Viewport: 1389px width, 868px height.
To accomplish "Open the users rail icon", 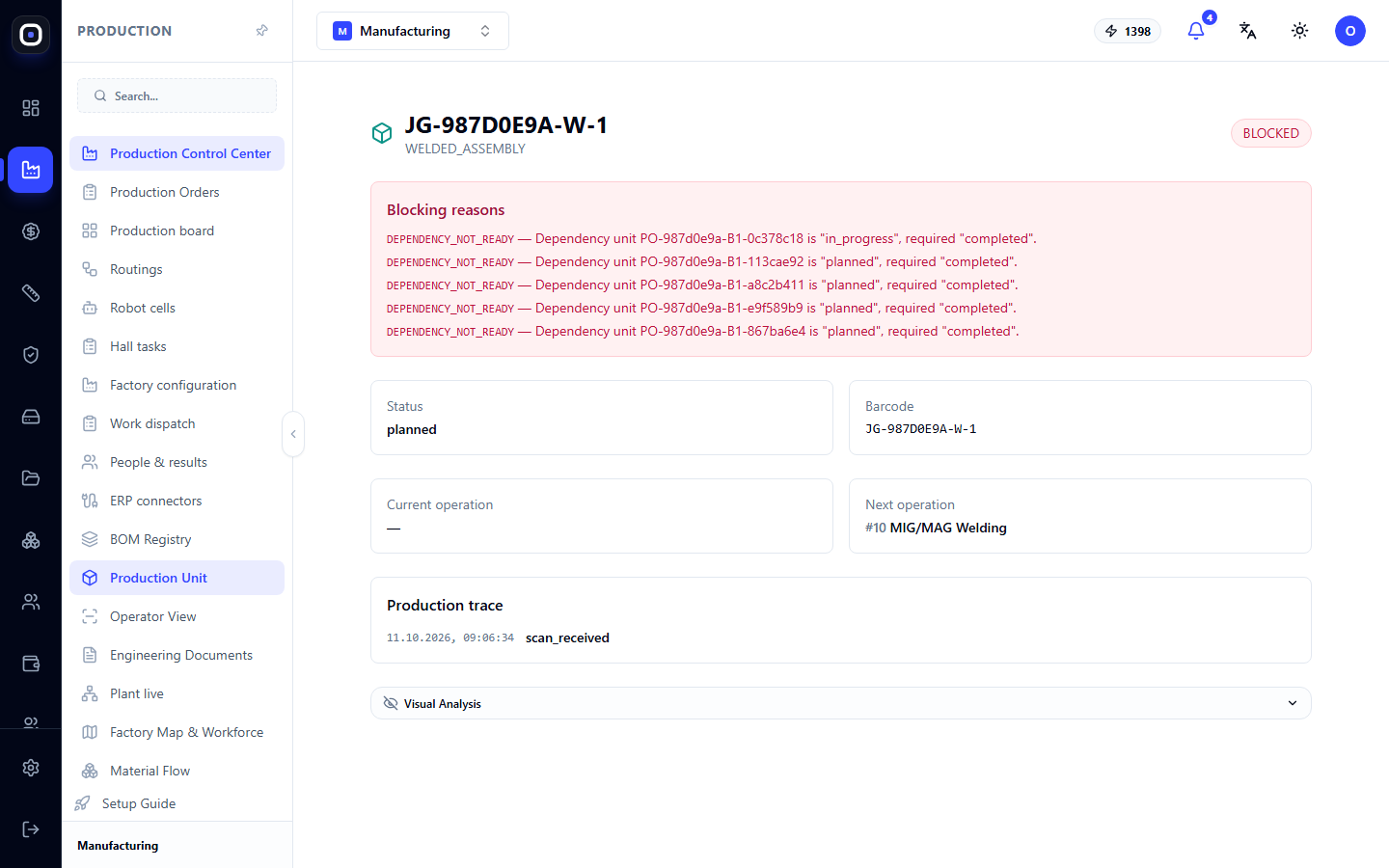I will pos(31,602).
